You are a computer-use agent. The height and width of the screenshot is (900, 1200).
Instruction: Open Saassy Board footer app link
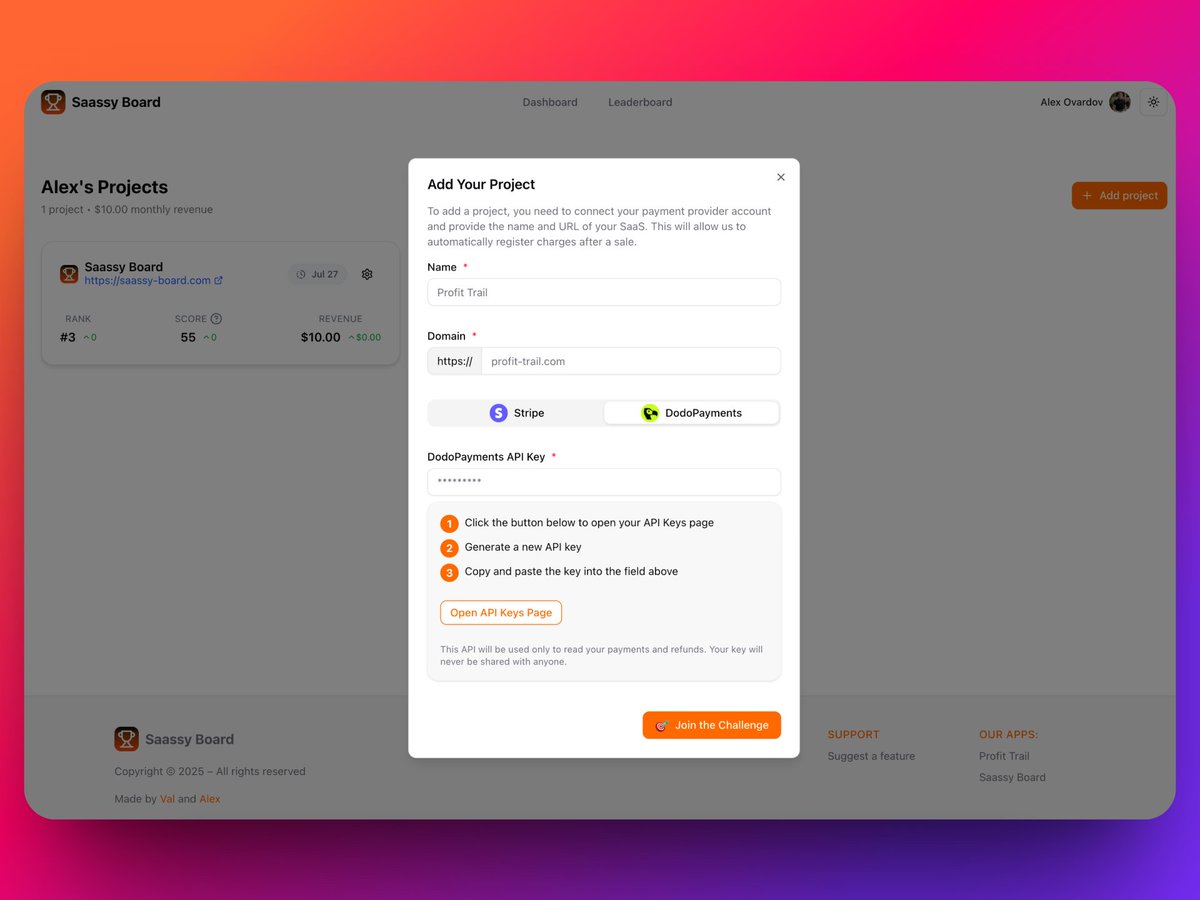click(x=1012, y=777)
